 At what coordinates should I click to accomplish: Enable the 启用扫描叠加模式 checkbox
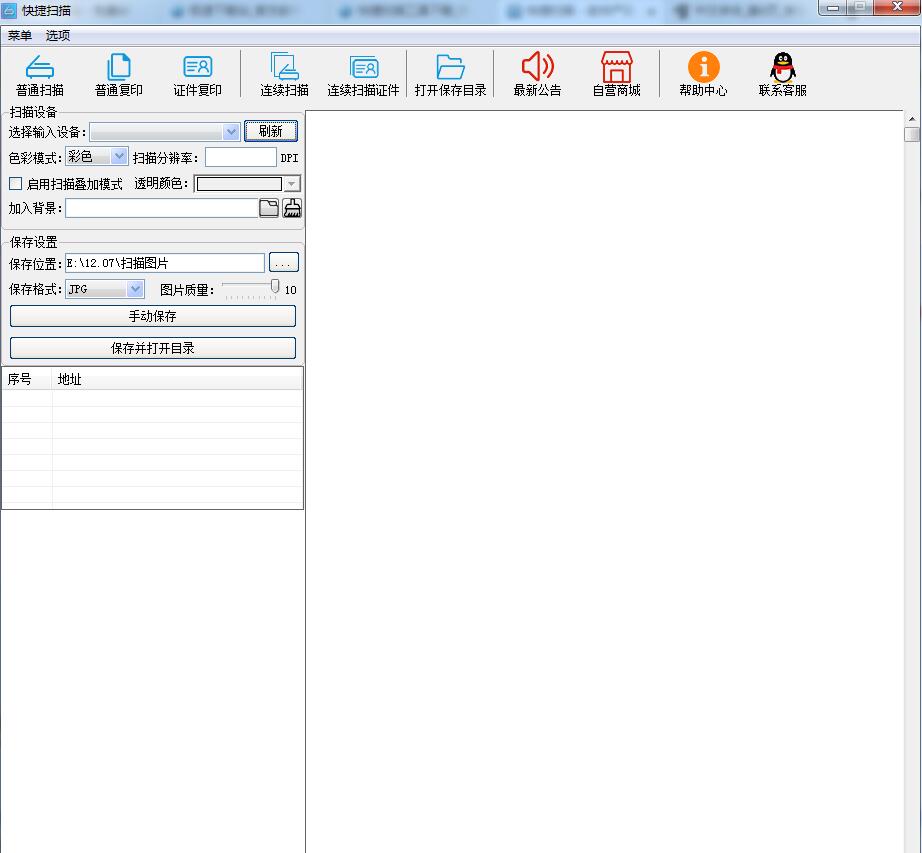[x=16, y=184]
